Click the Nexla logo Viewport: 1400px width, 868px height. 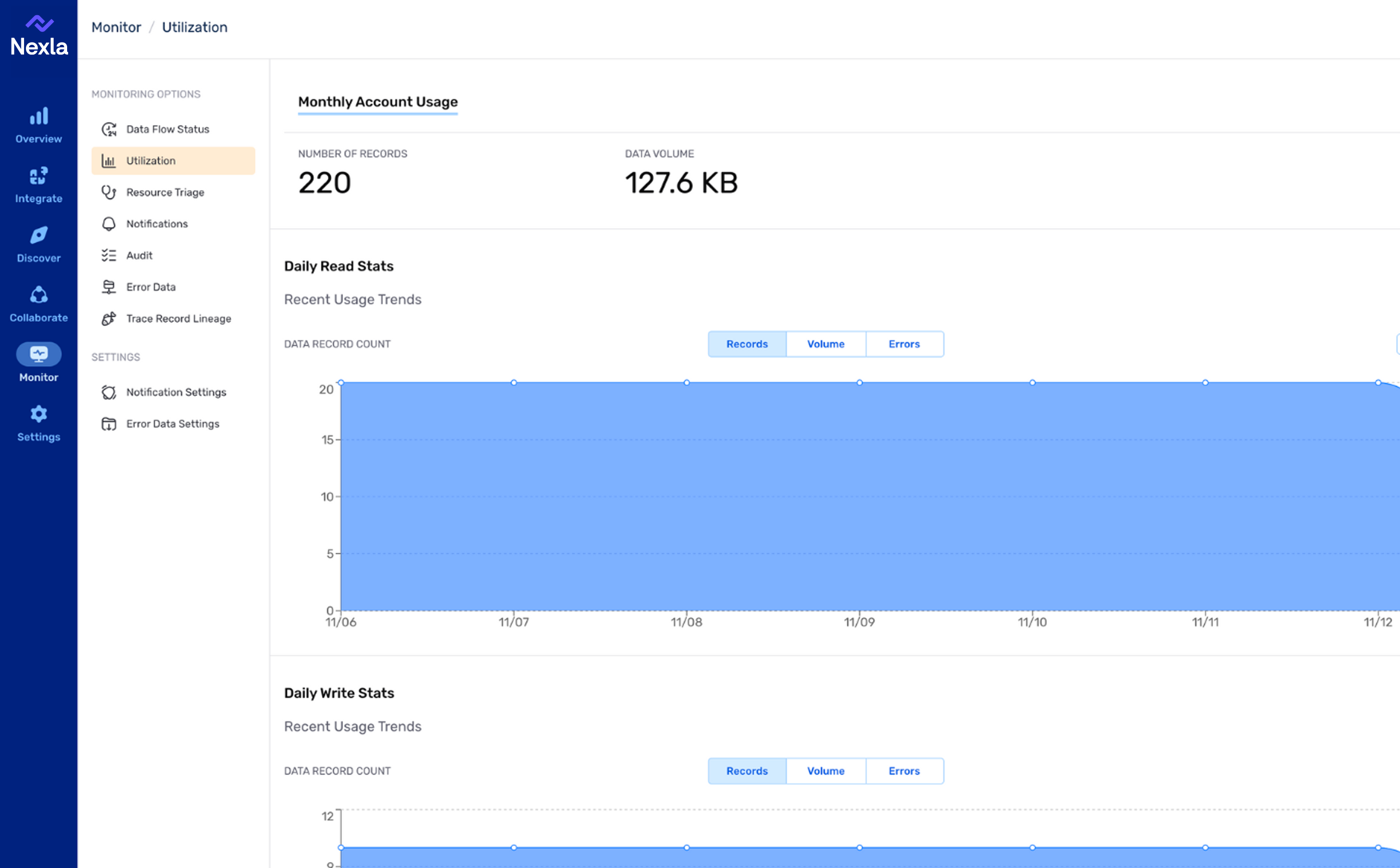point(38,36)
